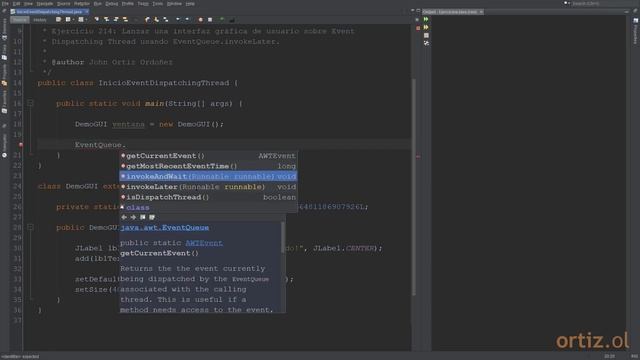640x360 pixels.
Task: Stop macro recording icon
Action: pyautogui.click(x=210, y=20)
